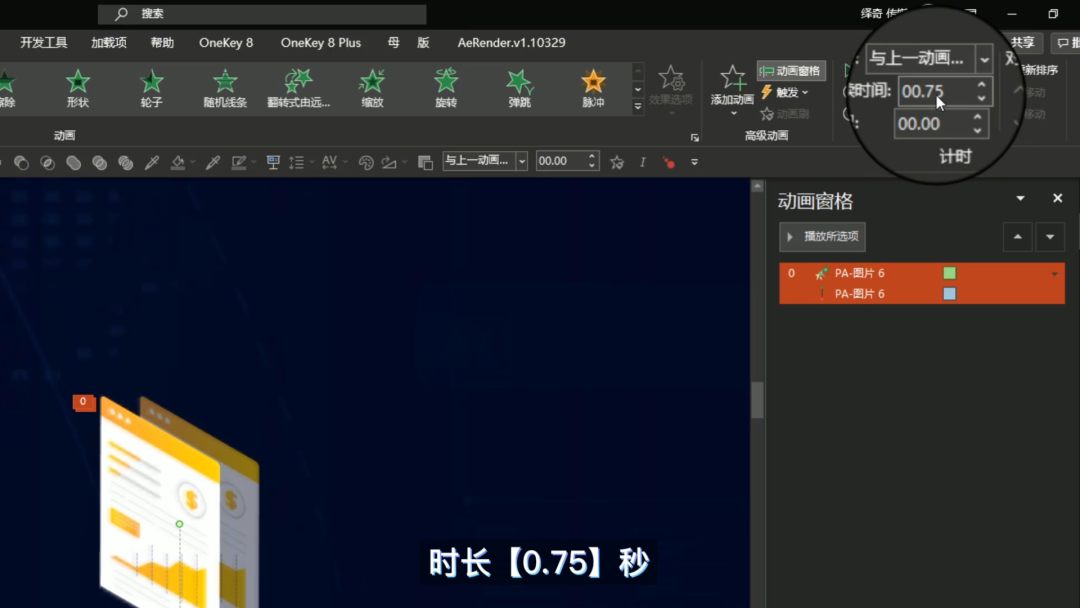Expand the animation gallery more arrow
The width and height of the screenshot is (1080, 608).
[x=638, y=107]
